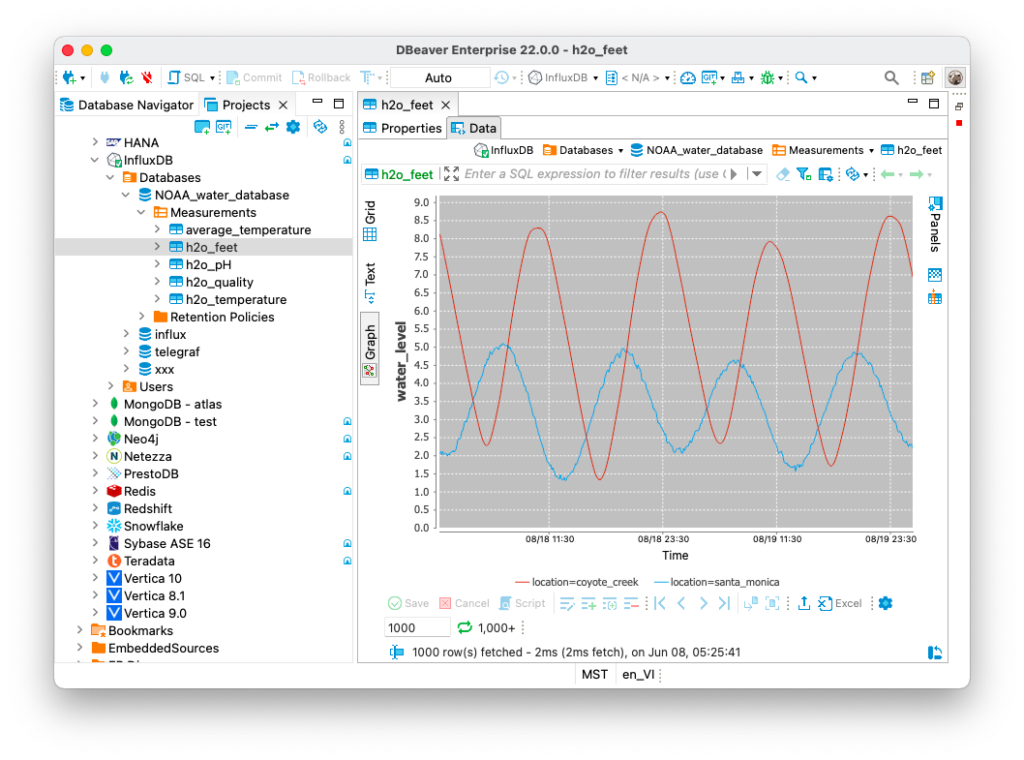Jump to last page arrow icon
Image resolution: width=1024 pixels, height=760 pixels.
724,603
